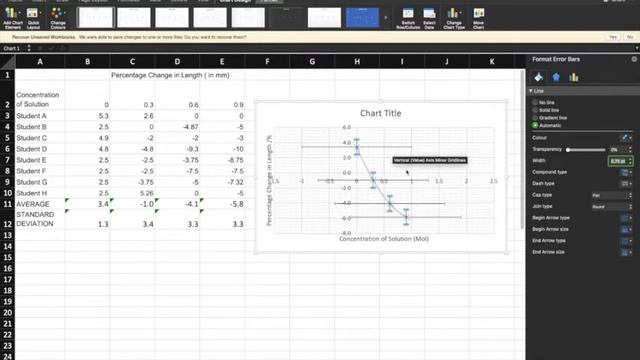Click into the Width input field
The image size is (640, 360).
coord(618,161)
